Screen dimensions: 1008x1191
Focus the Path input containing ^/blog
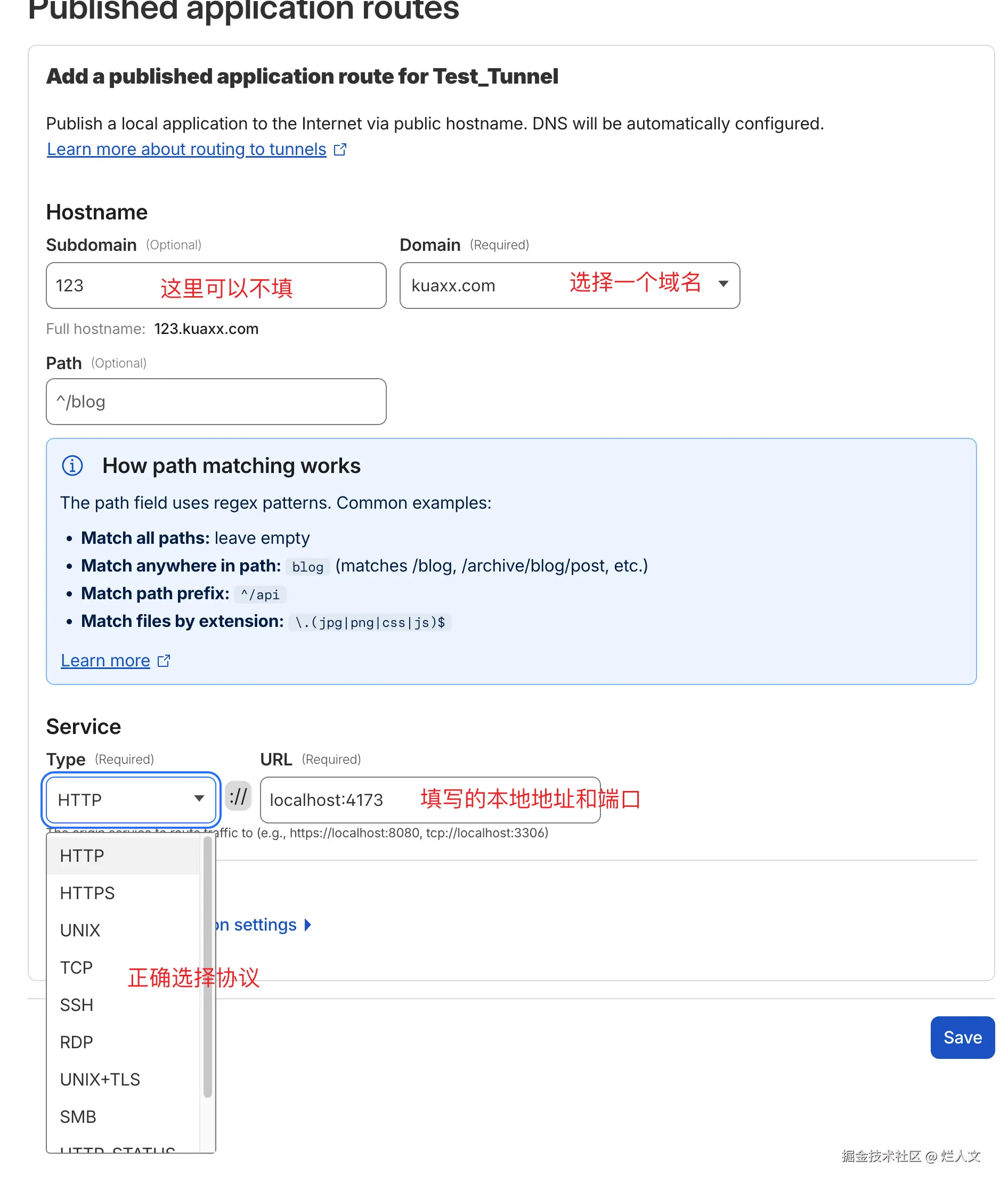(x=215, y=402)
